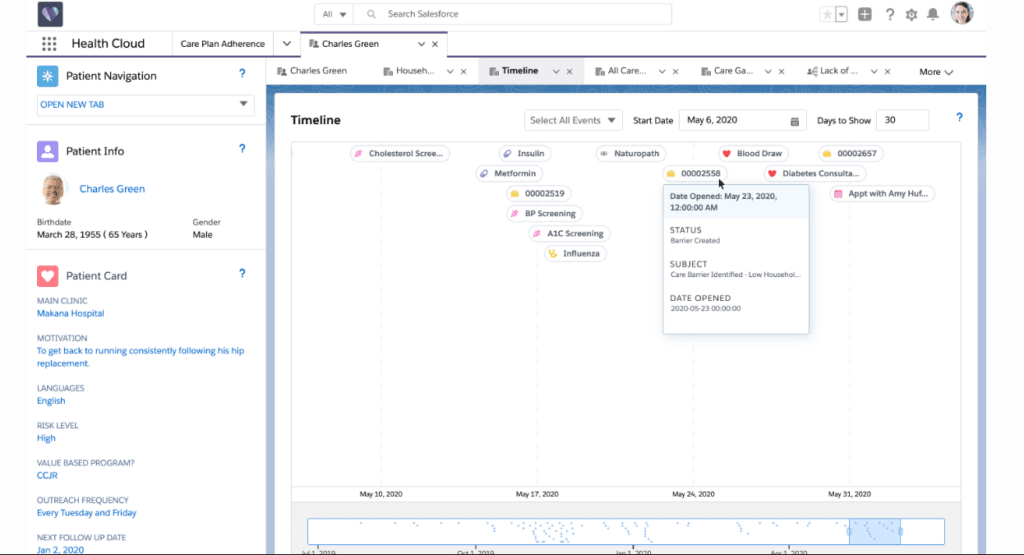Open the Care Ga... subtab
Image resolution: width=1024 pixels, height=555 pixels.
(x=727, y=71)
